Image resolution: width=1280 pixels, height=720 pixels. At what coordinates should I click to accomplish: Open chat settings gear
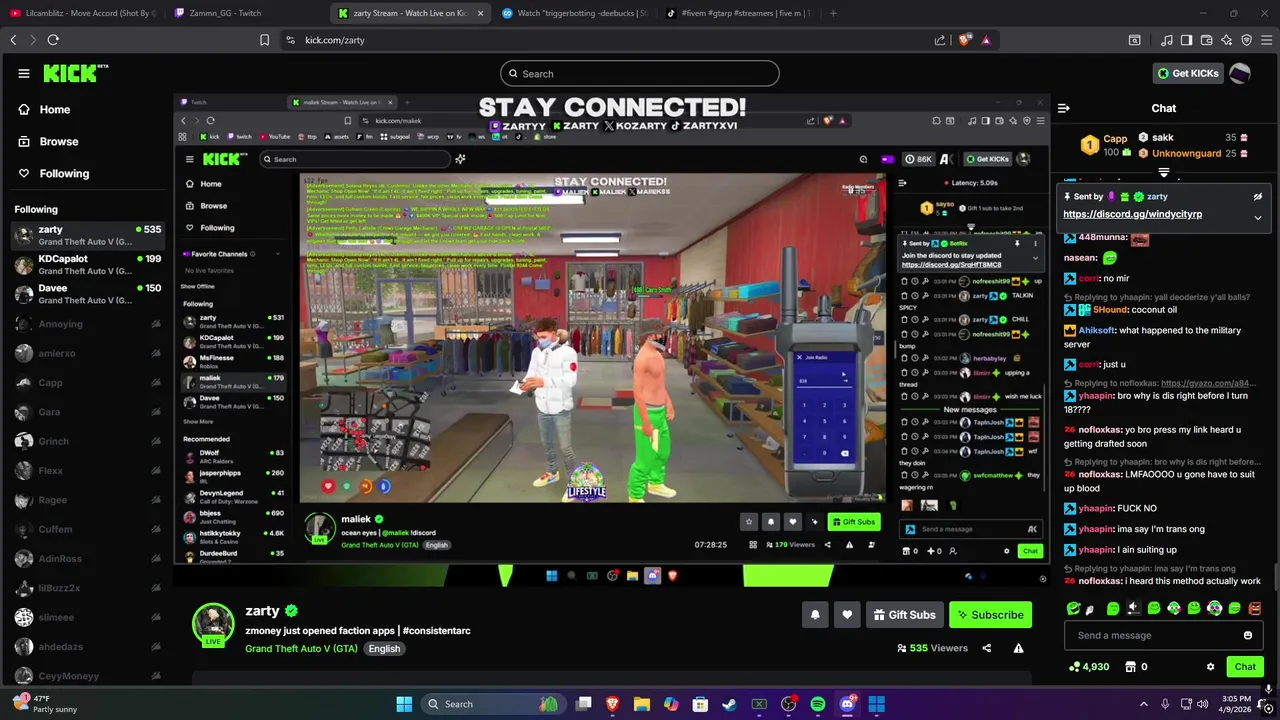tap(1210, 667)
